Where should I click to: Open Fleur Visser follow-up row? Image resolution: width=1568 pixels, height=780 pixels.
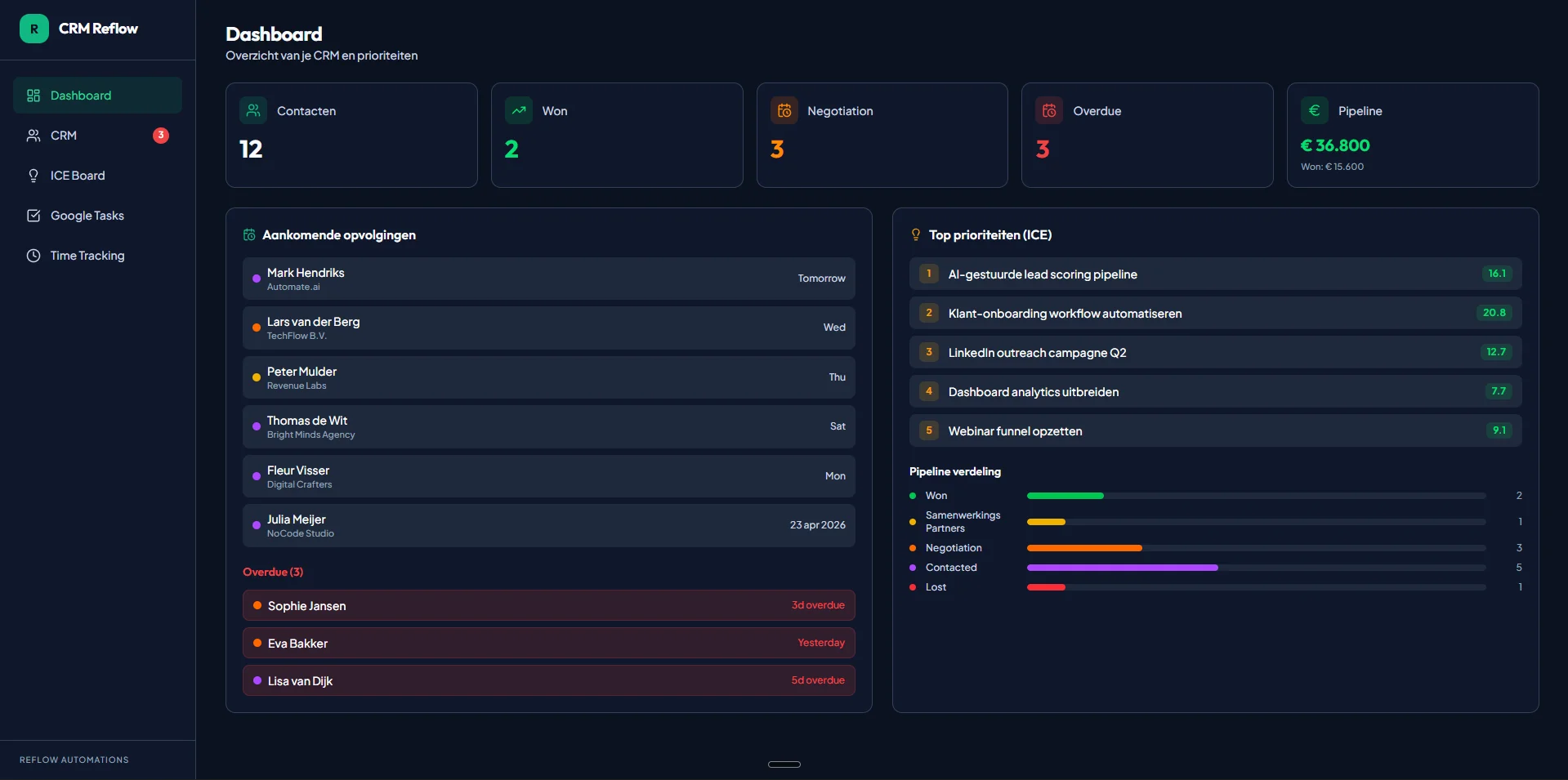[x=549, y=476]
